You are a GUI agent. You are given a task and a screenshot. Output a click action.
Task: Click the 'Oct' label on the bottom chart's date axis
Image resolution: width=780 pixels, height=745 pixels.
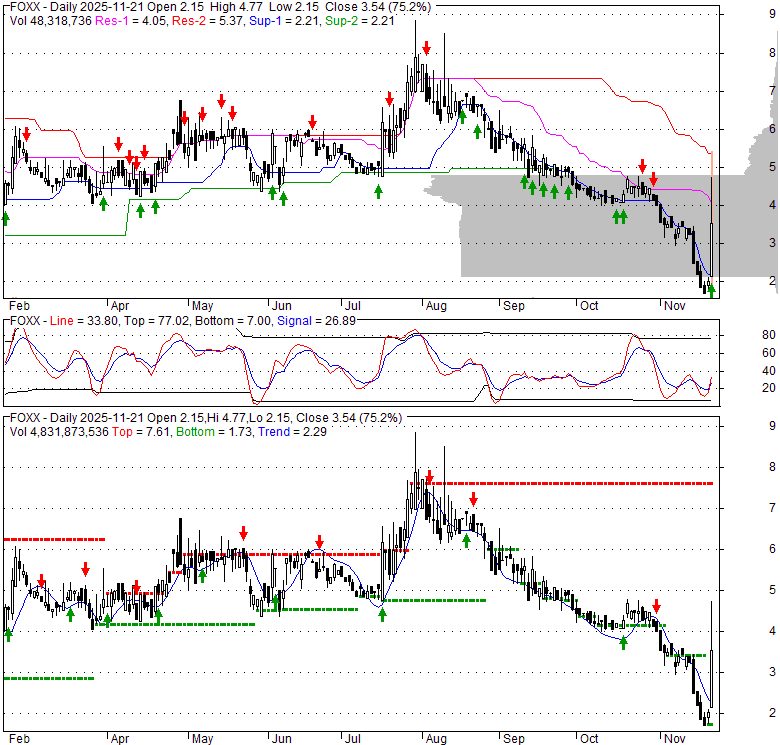589,739
